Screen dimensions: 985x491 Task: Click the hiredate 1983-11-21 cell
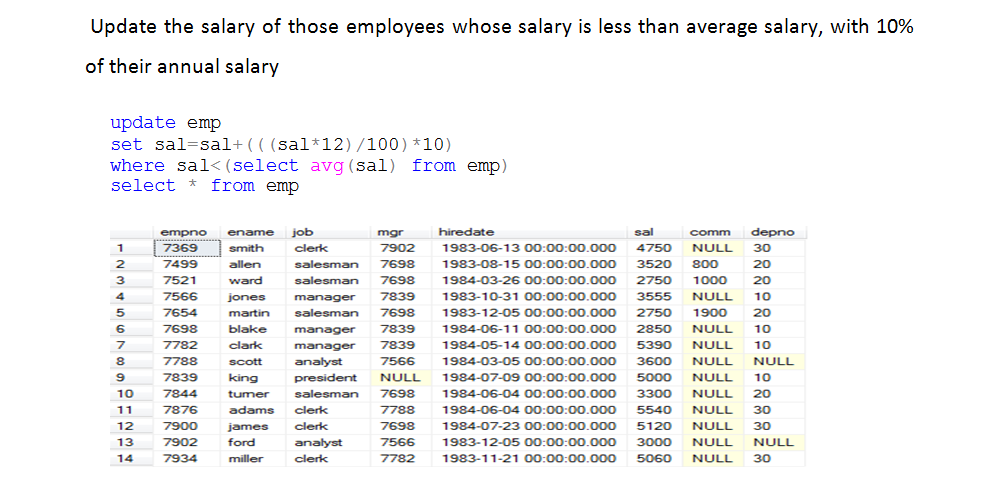click(529, 458)
